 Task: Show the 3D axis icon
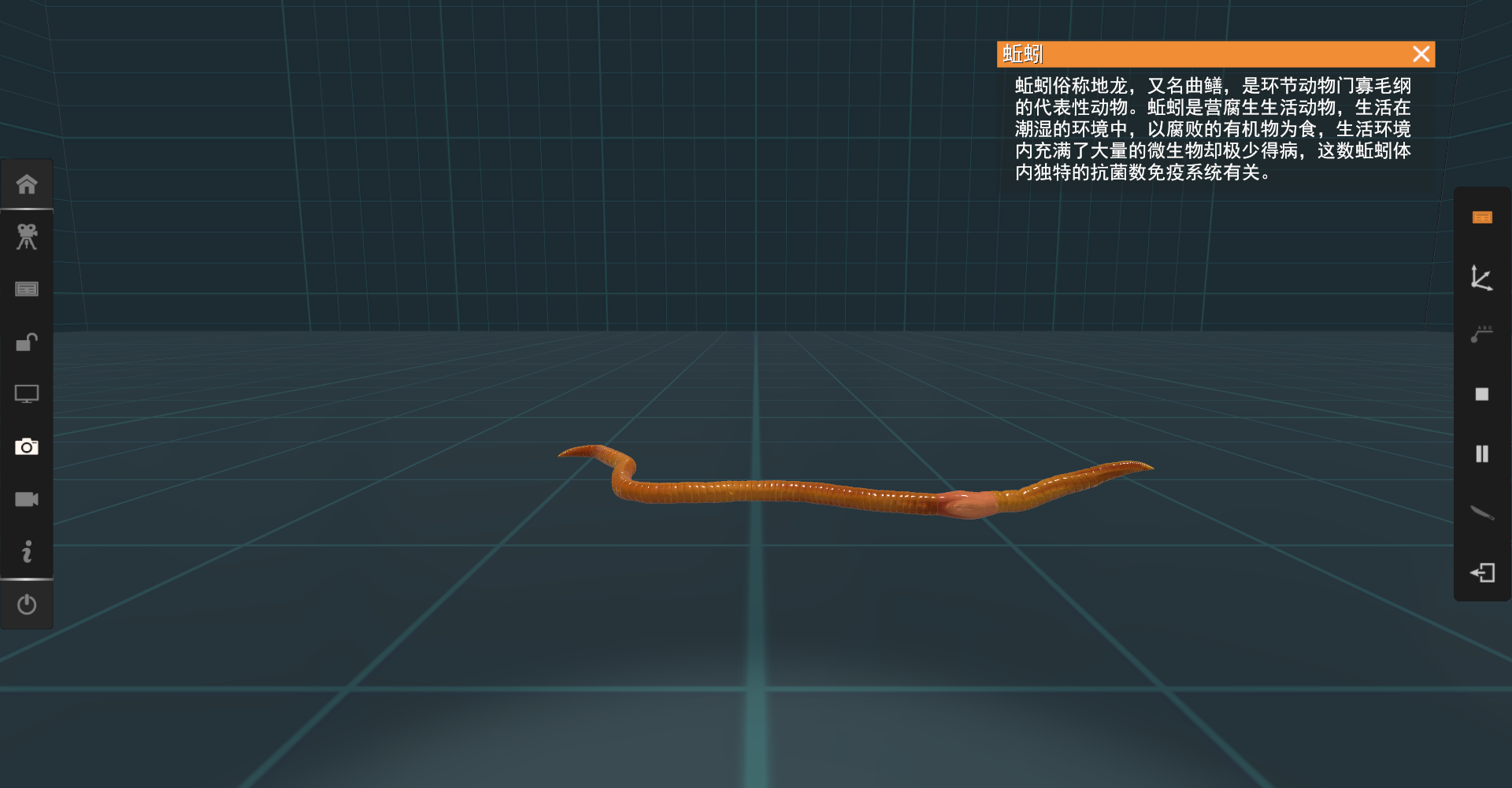(x=1481, y=278)
